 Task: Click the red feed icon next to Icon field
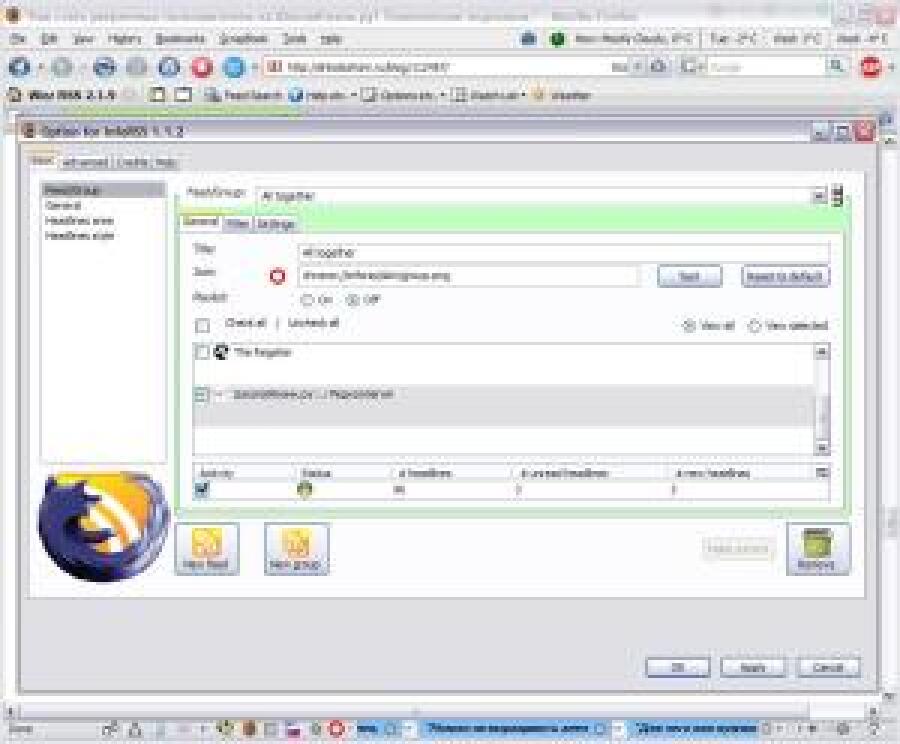click(x=277, y=276)
